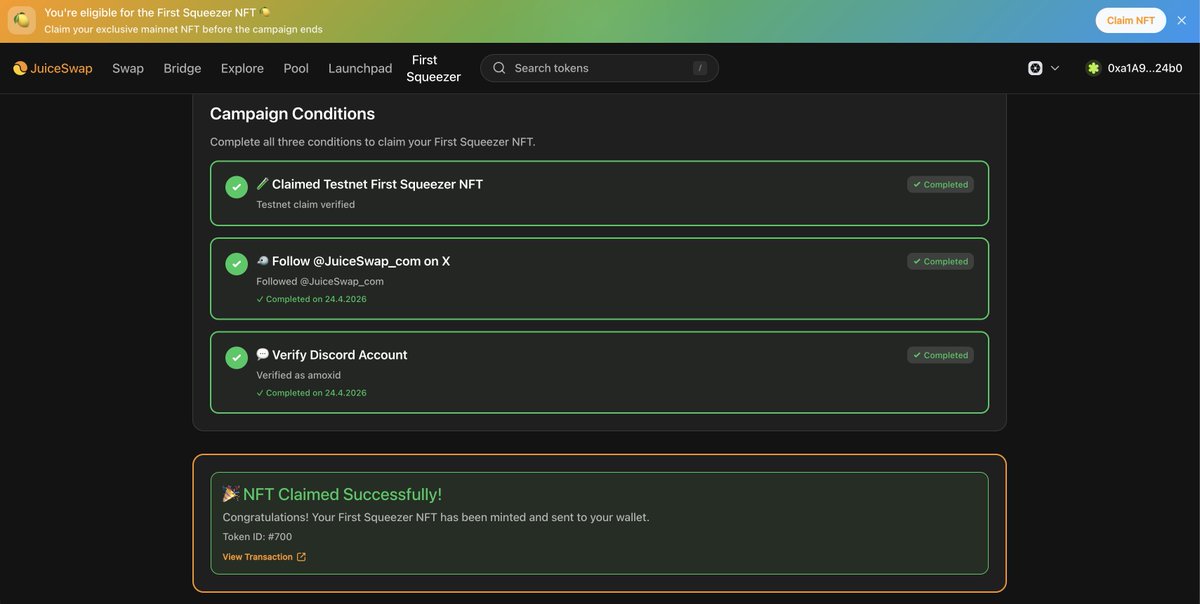Open the Launchpad page

click(360, 68)
